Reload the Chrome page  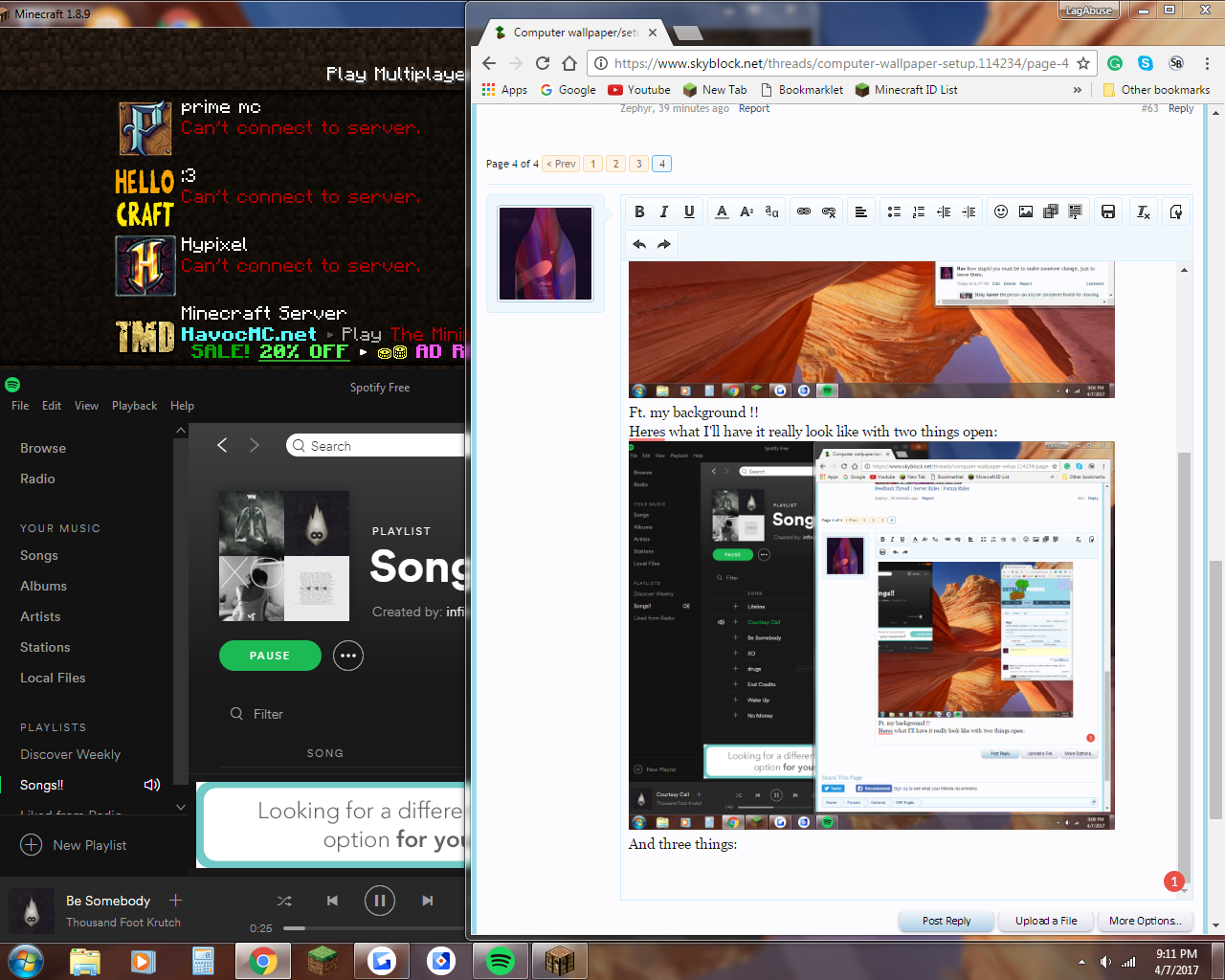(x=543, y=63)
